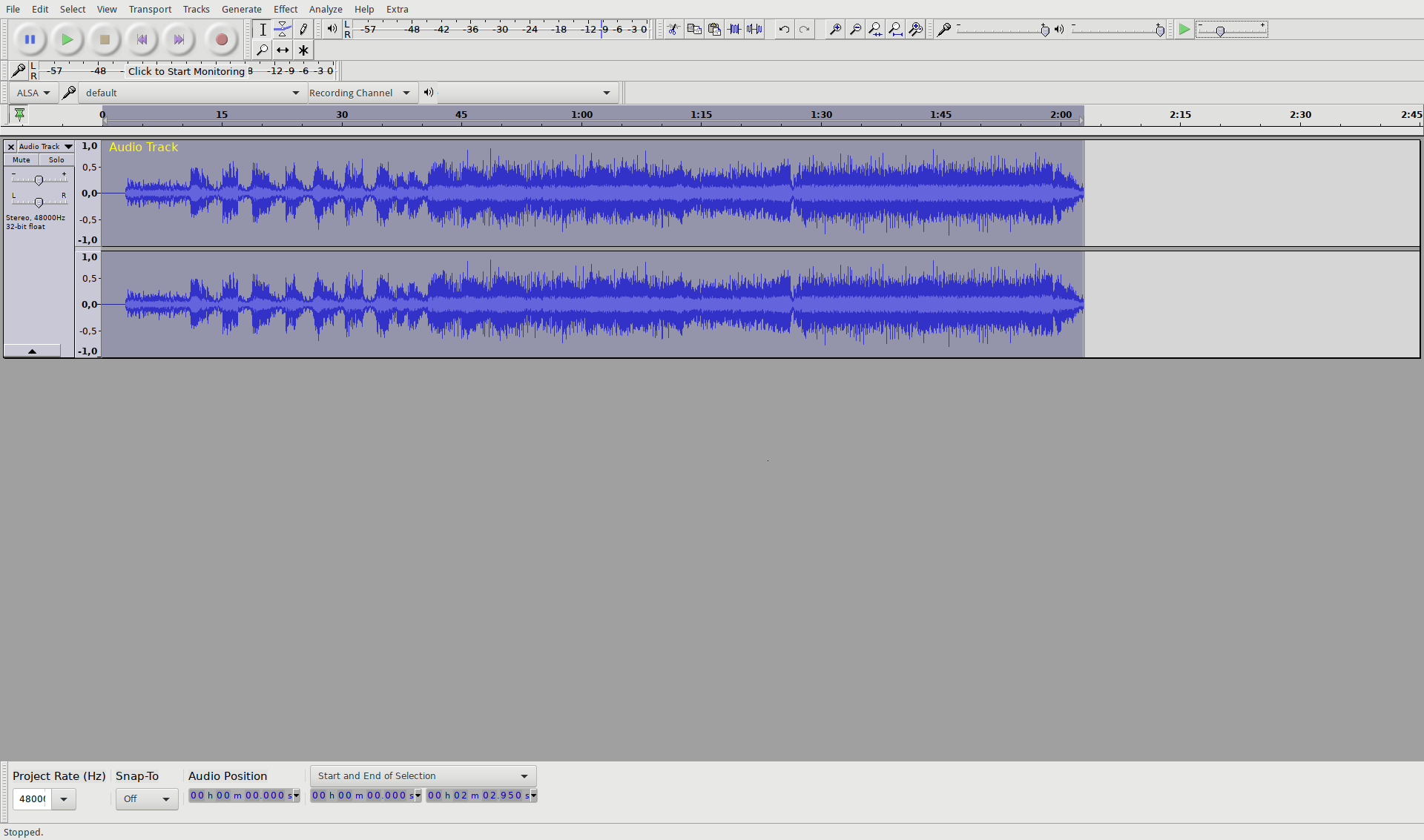1424x840 pixels.
Task: Open the File menu
Action: pyautogui.click(x=13, y=9)
